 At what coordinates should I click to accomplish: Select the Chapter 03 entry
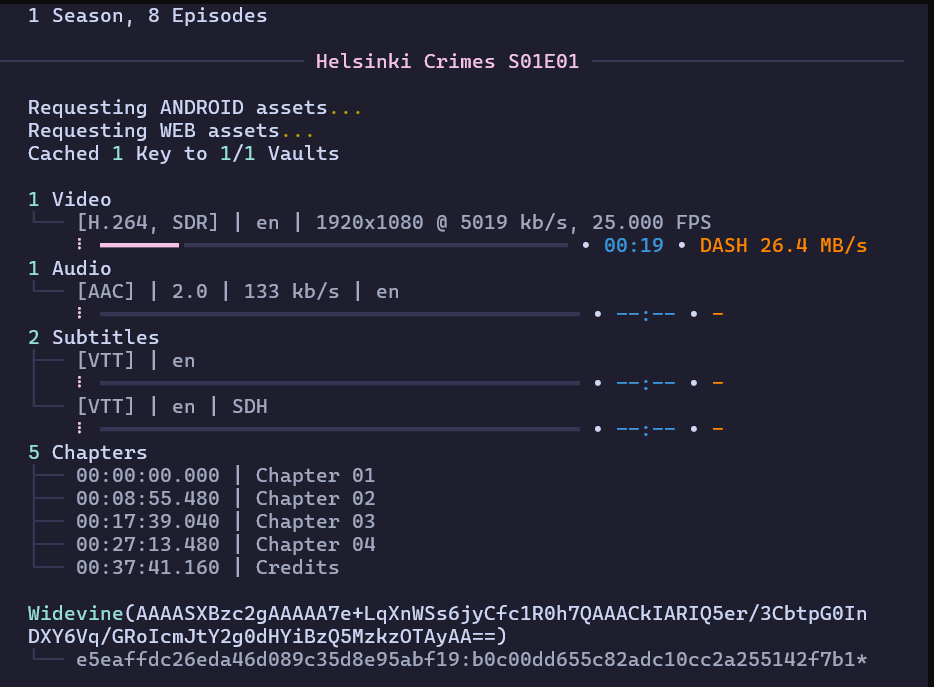(225, 521)
